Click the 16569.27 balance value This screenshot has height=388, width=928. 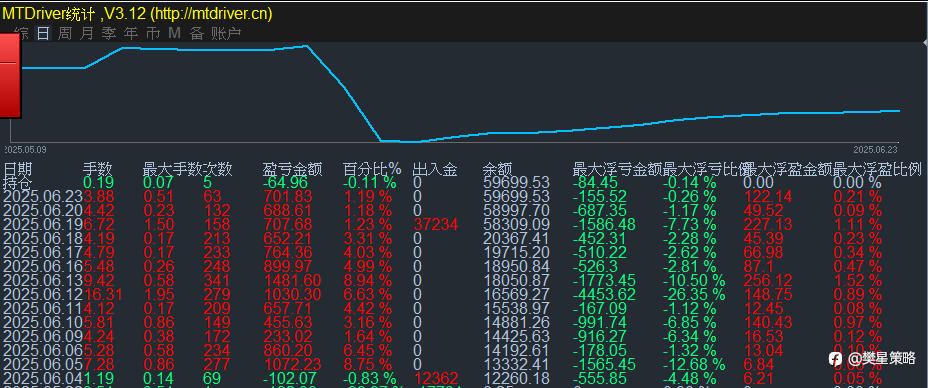pos(517,295)
